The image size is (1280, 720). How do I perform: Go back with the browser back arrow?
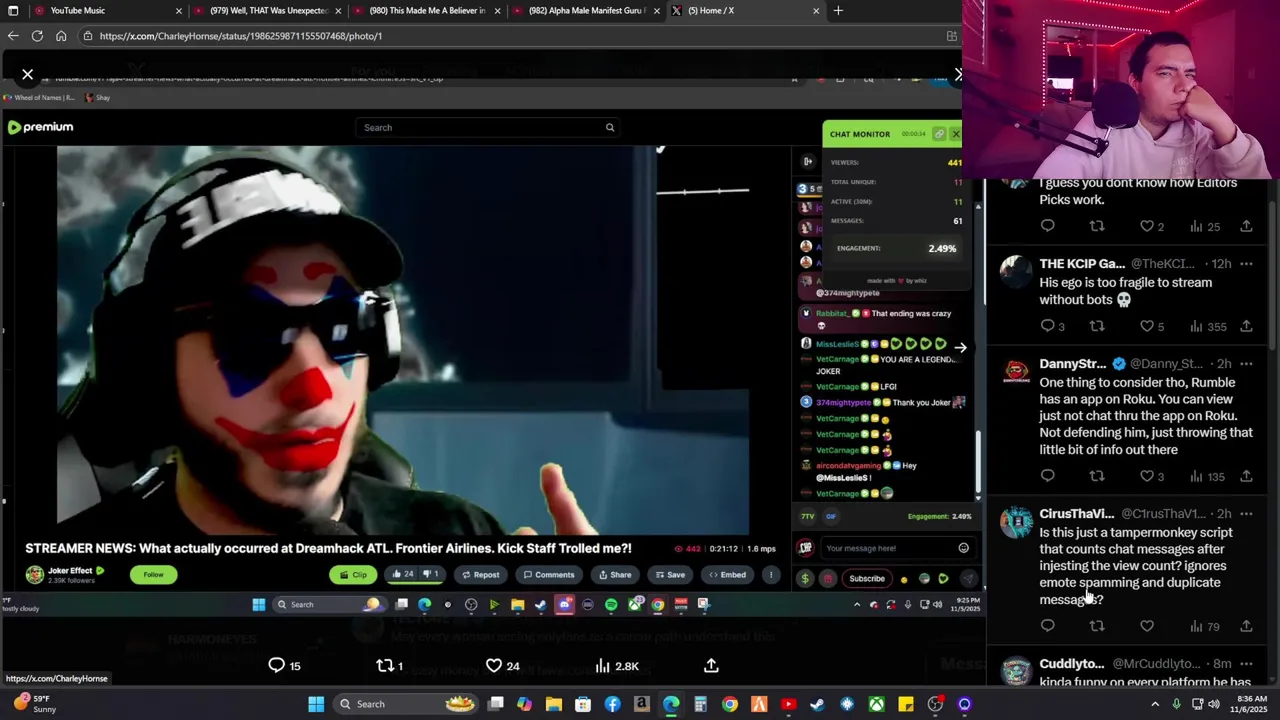pos(13,36)
